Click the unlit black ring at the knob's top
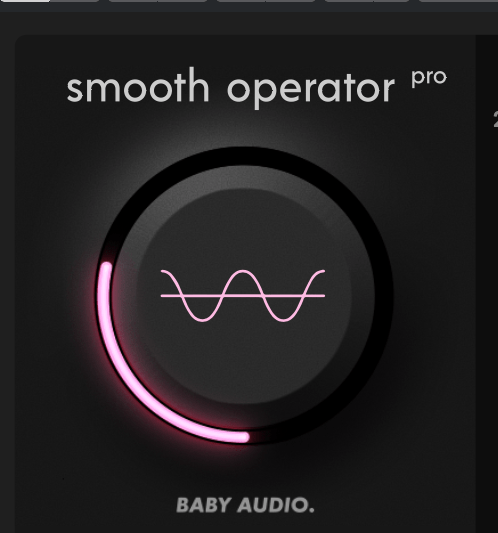498x533 pixels. 245,156
